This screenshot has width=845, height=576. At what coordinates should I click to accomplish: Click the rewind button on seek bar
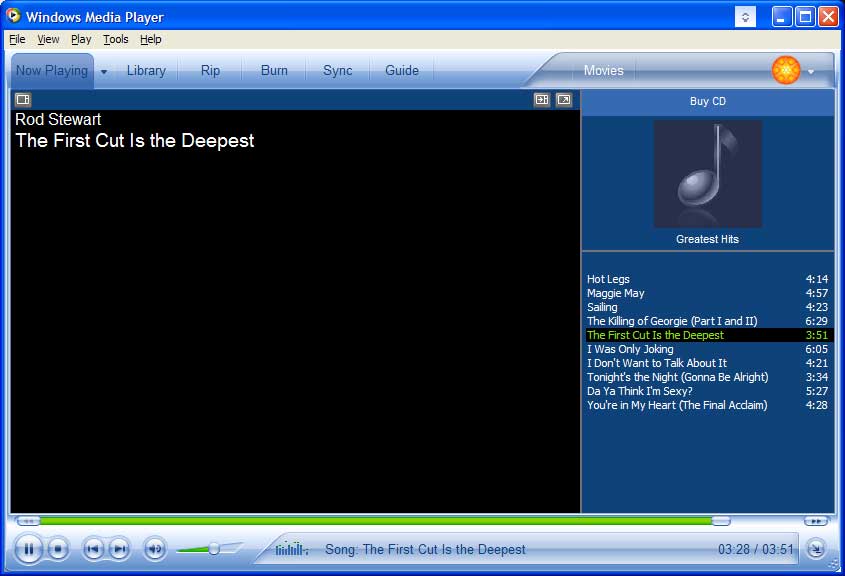tap(27, 521)
